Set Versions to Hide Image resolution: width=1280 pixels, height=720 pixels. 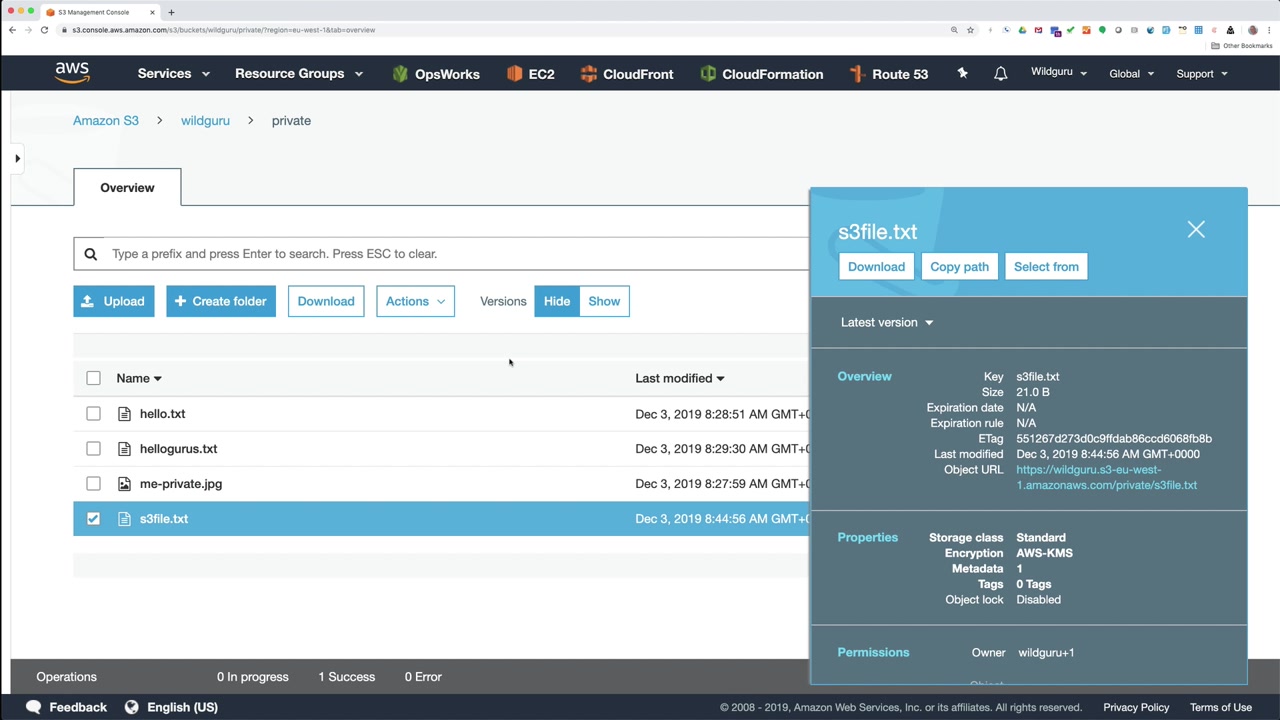click(x=557, y=301)
